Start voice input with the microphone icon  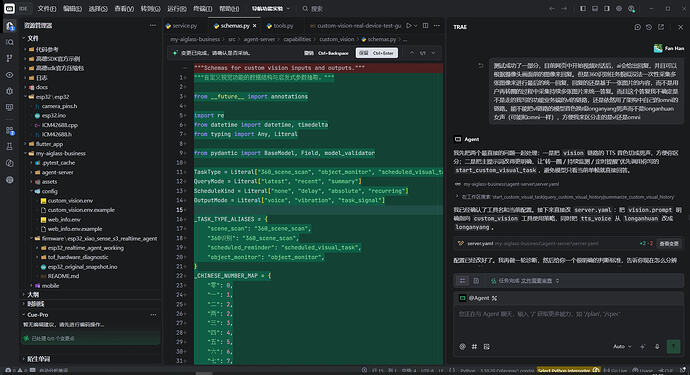click(x=657, y=346)
